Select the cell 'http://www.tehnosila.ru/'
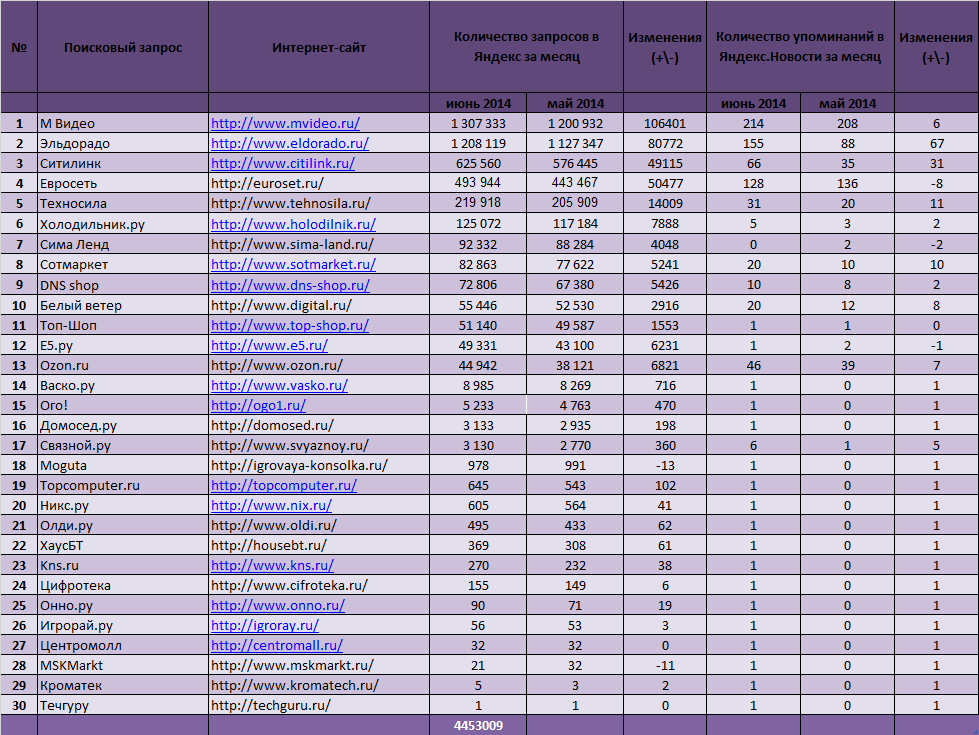Viewport: 979px width, 735px height. point(319,204)
